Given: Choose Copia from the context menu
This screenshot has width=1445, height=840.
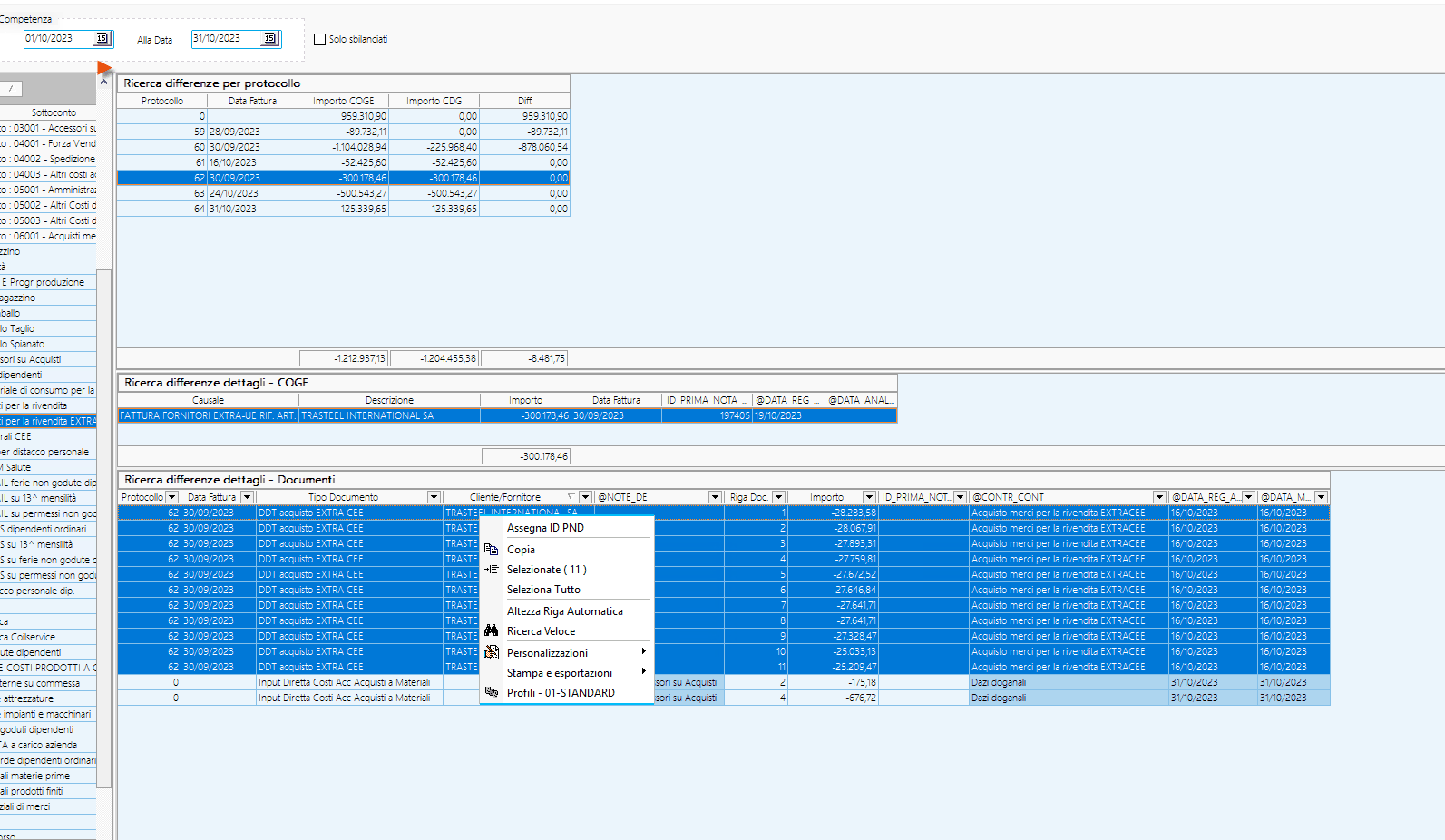Looking at the screenshot, I should pos(567,550).
